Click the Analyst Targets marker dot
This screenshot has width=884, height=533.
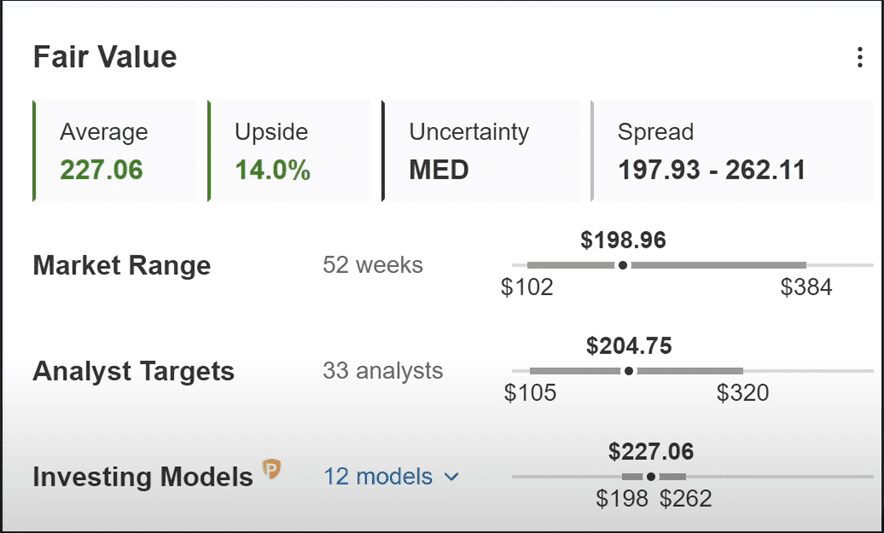(x=629, y=371)
